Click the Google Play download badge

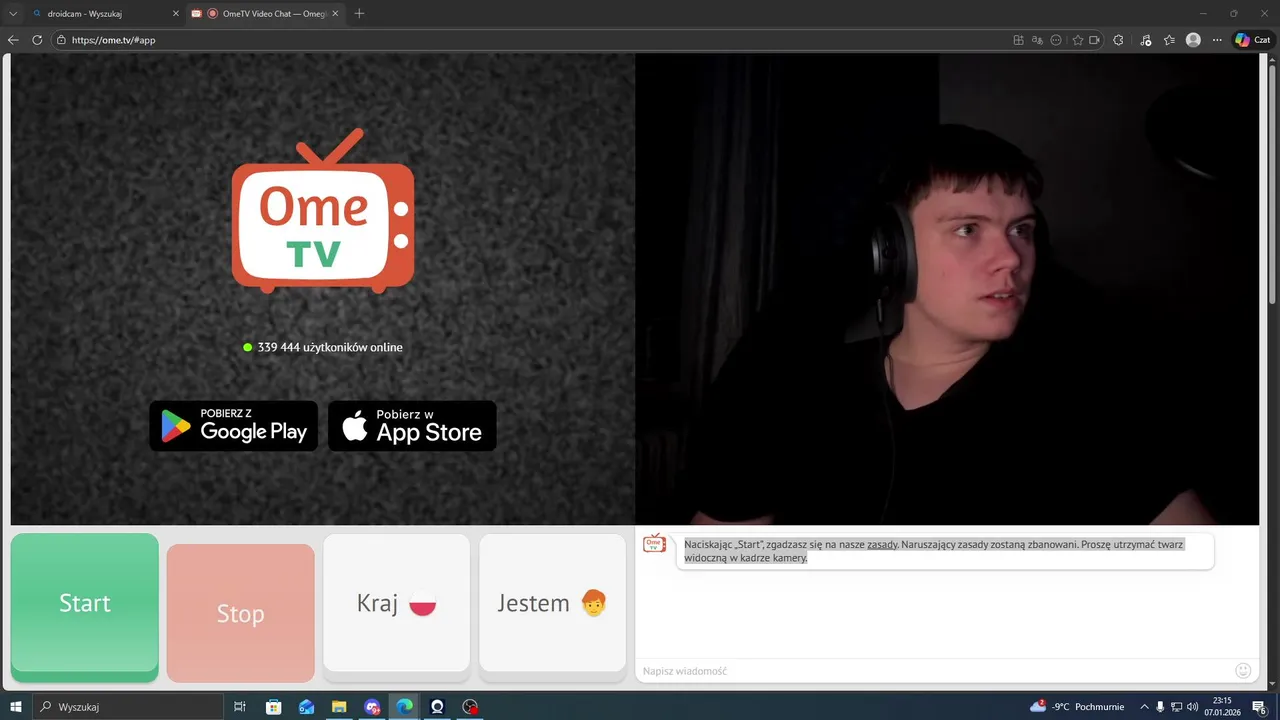coord(234,426)
